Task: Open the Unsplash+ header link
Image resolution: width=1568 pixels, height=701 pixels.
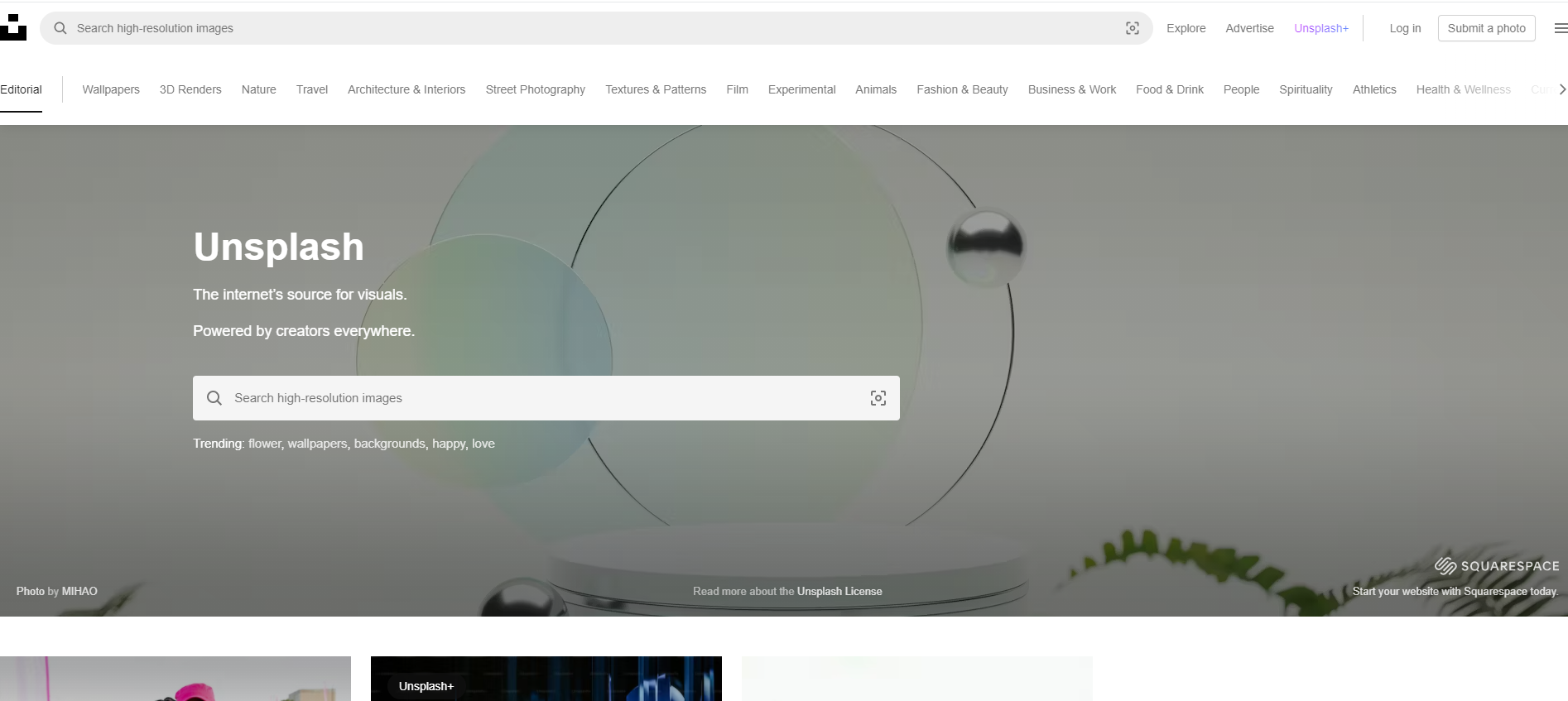Action: (1321, 28)
